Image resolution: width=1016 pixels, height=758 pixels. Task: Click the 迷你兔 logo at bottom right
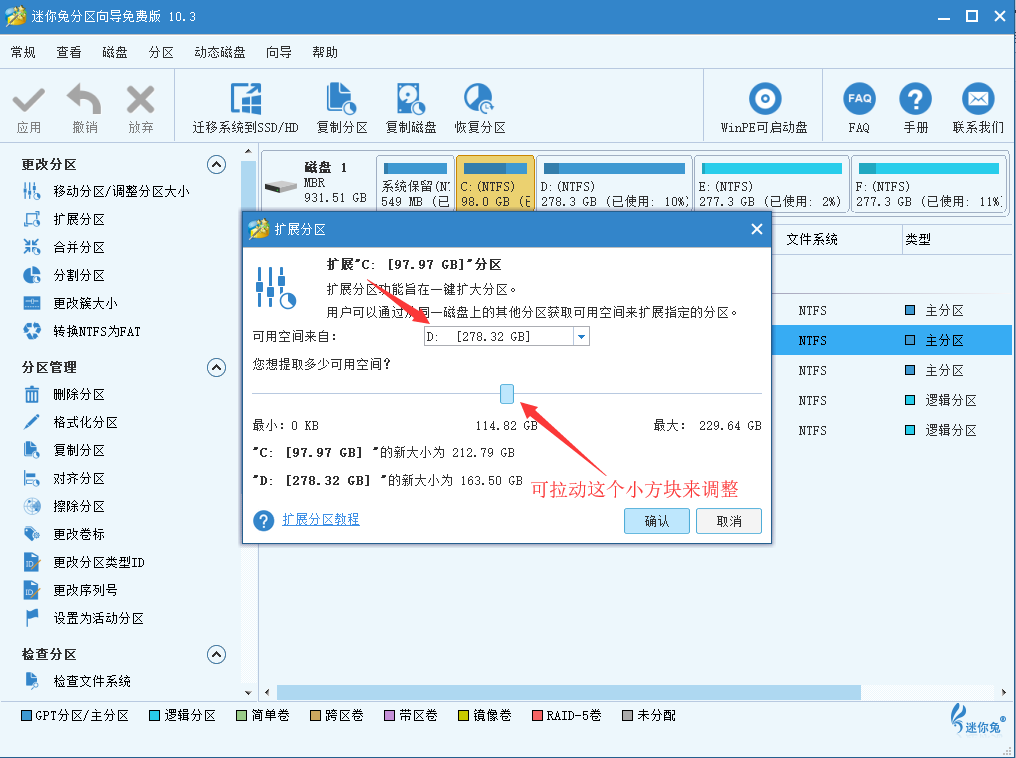click(x=978, y=720)
